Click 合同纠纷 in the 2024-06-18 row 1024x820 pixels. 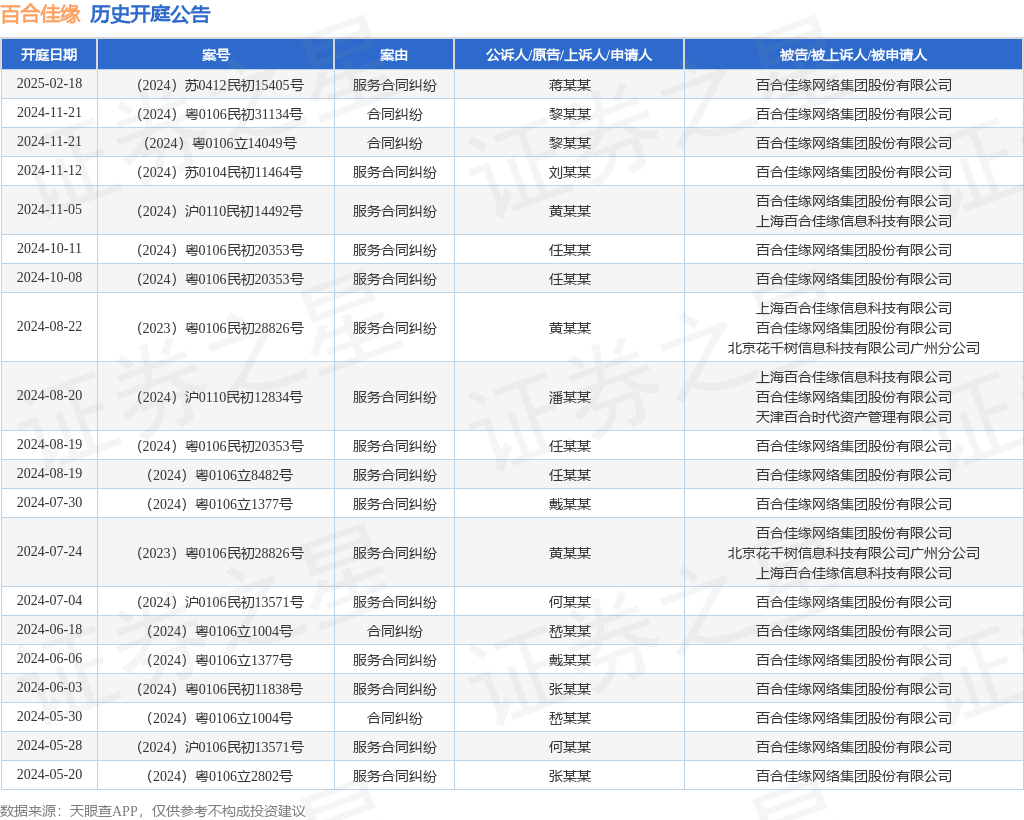coord(394,631)
